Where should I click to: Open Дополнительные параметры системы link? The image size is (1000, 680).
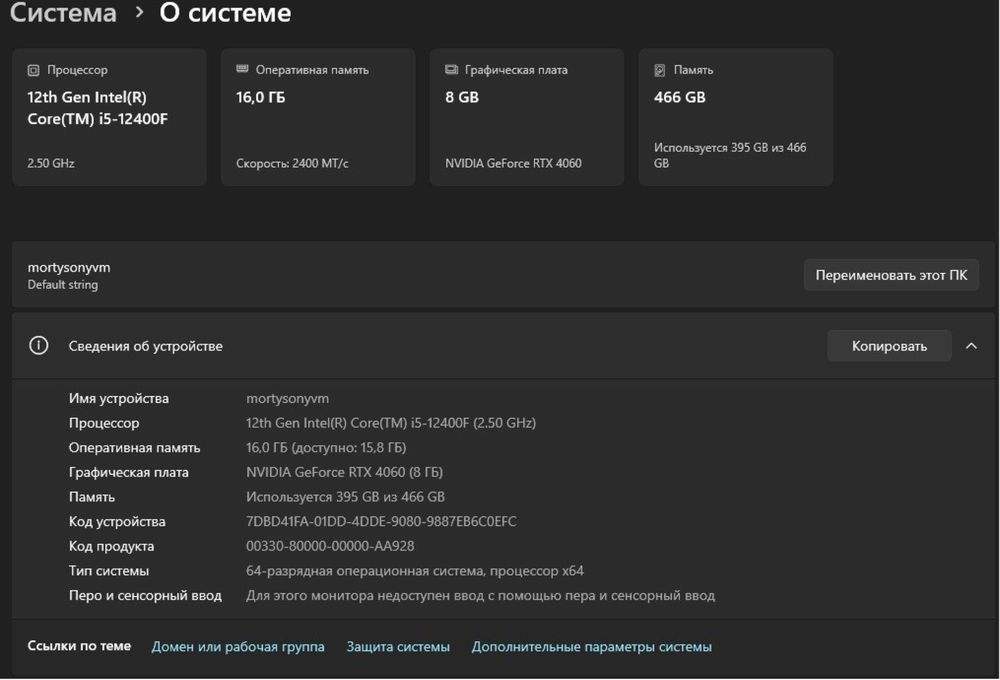[x=591, y=646]
